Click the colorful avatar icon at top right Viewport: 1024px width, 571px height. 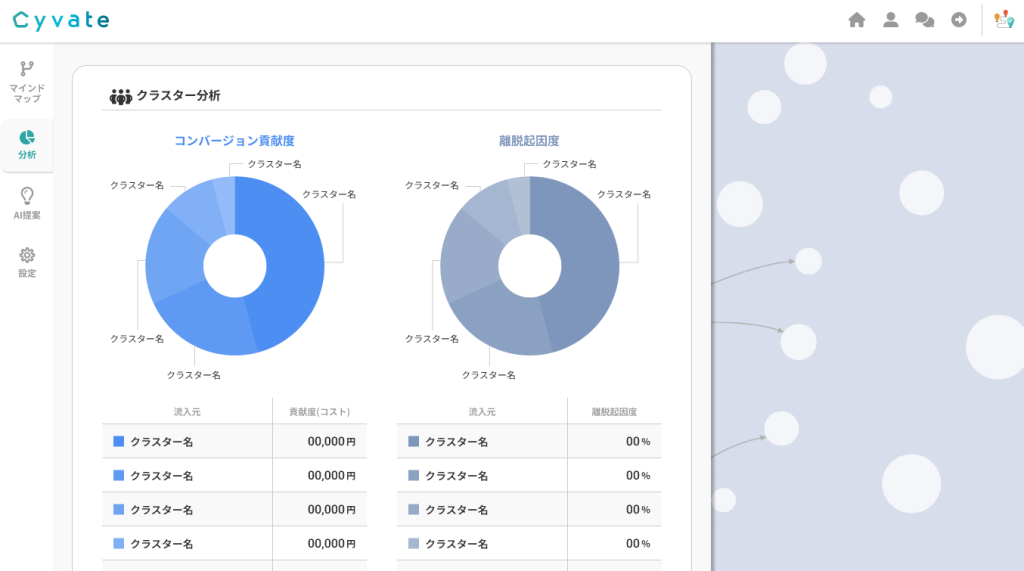[x=1004, y=20]
